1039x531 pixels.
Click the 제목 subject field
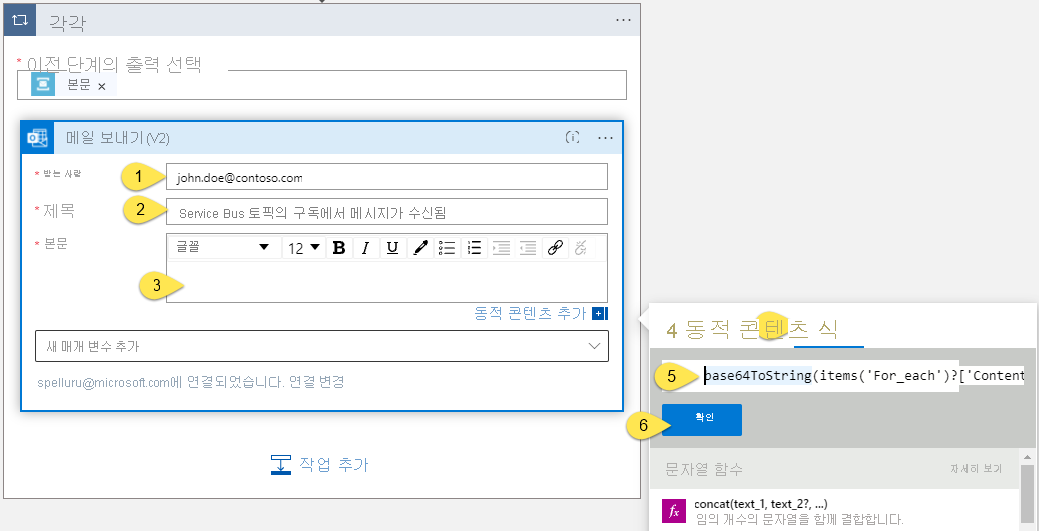coord(387,212)
